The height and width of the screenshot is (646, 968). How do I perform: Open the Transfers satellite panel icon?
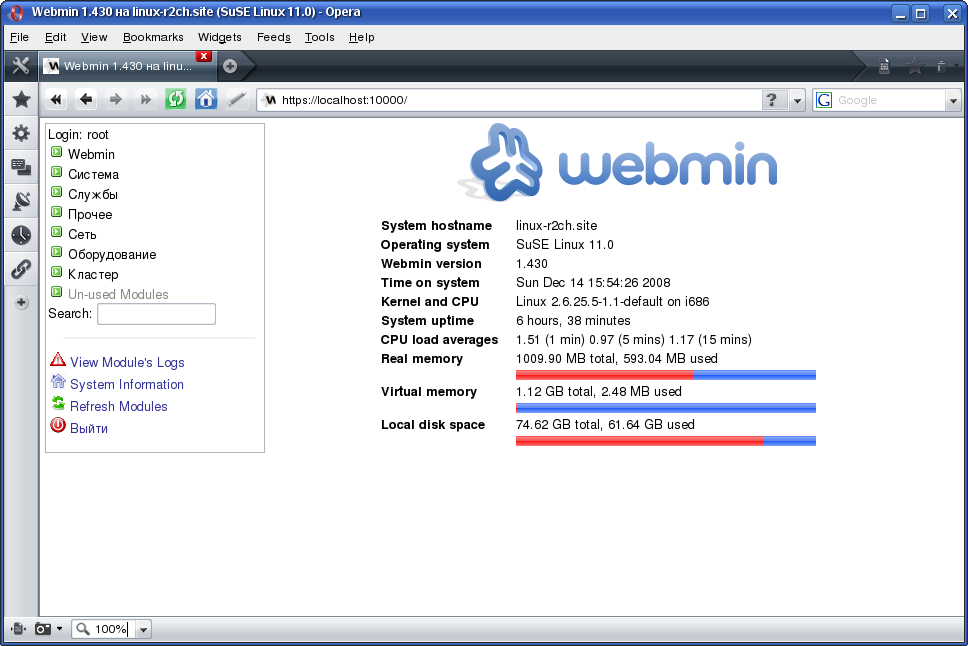(22, 201)
